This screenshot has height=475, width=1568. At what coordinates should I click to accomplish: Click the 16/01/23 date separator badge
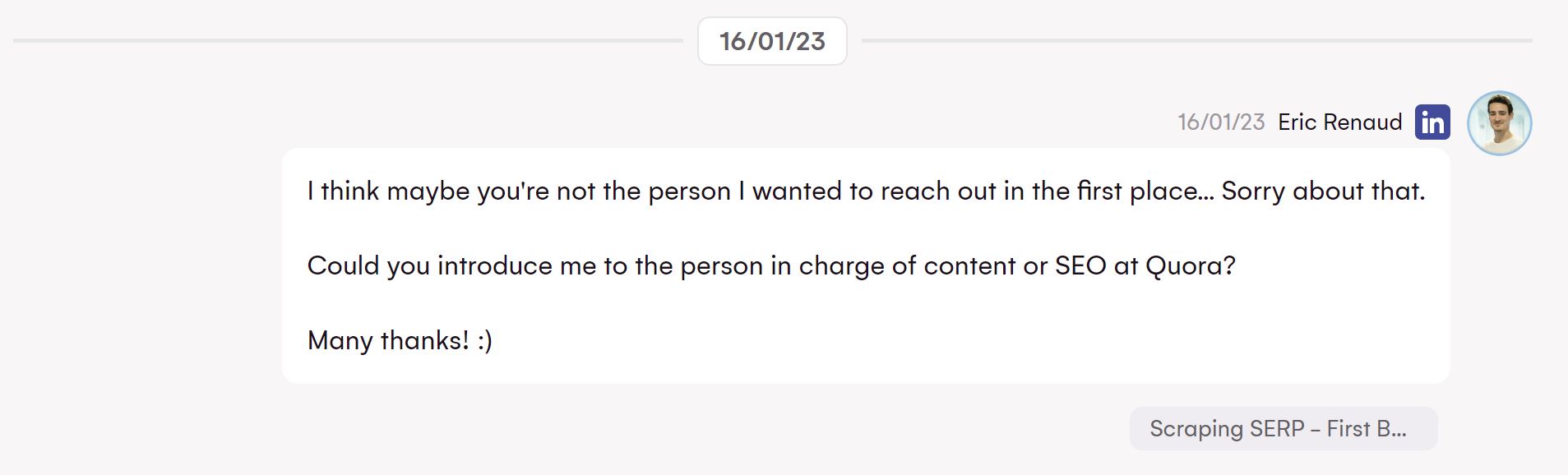(772, 41)
